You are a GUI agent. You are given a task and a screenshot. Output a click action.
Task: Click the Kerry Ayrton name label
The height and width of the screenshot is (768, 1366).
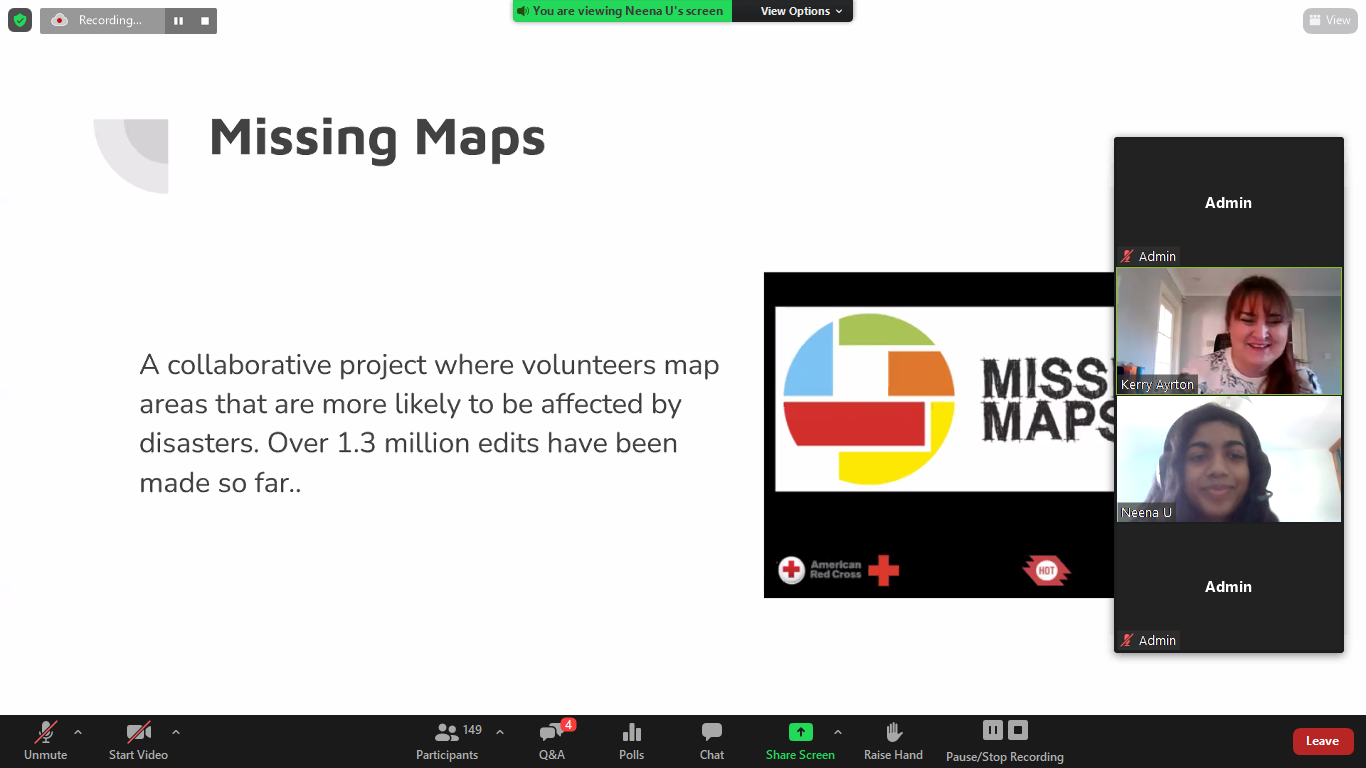coord(1157,385)
